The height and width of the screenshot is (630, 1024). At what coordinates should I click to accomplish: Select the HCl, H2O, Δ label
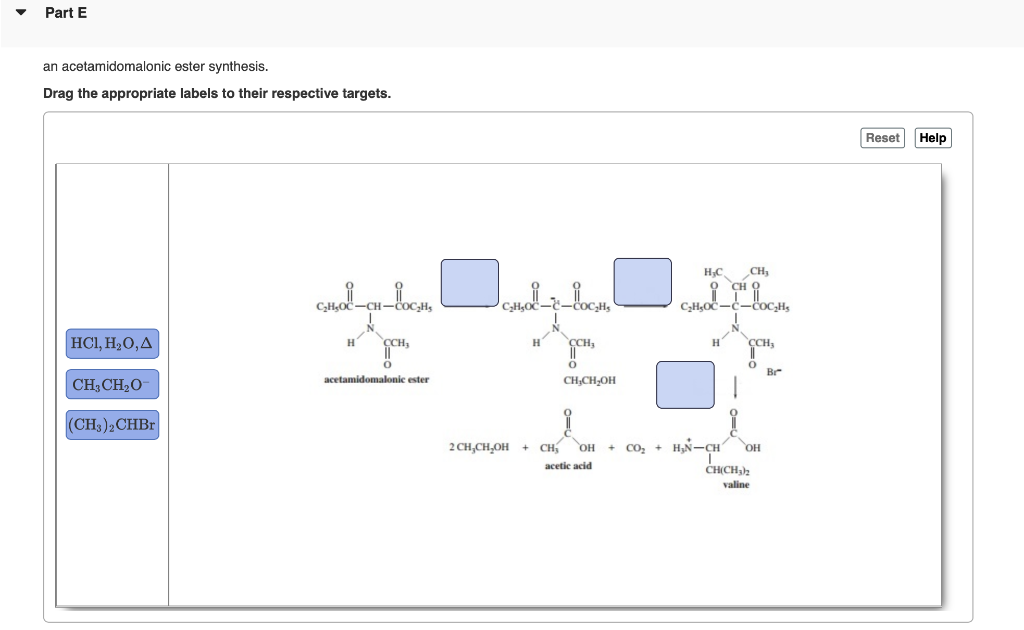point(112,344)
